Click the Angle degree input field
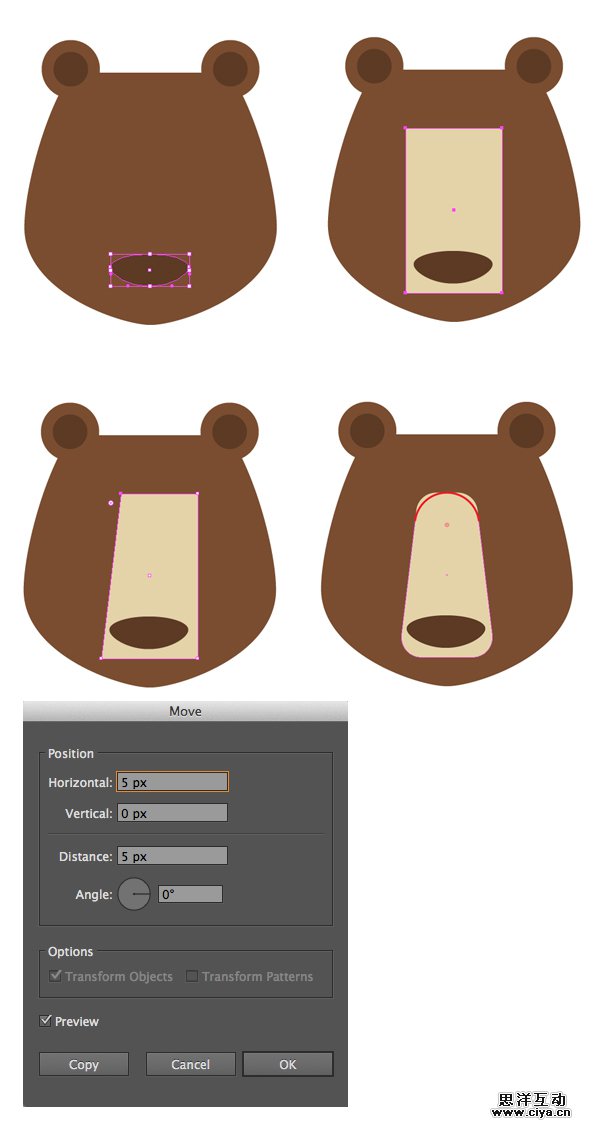The height and width of the screenshot is (1128, 600). [x=190, y=894]
